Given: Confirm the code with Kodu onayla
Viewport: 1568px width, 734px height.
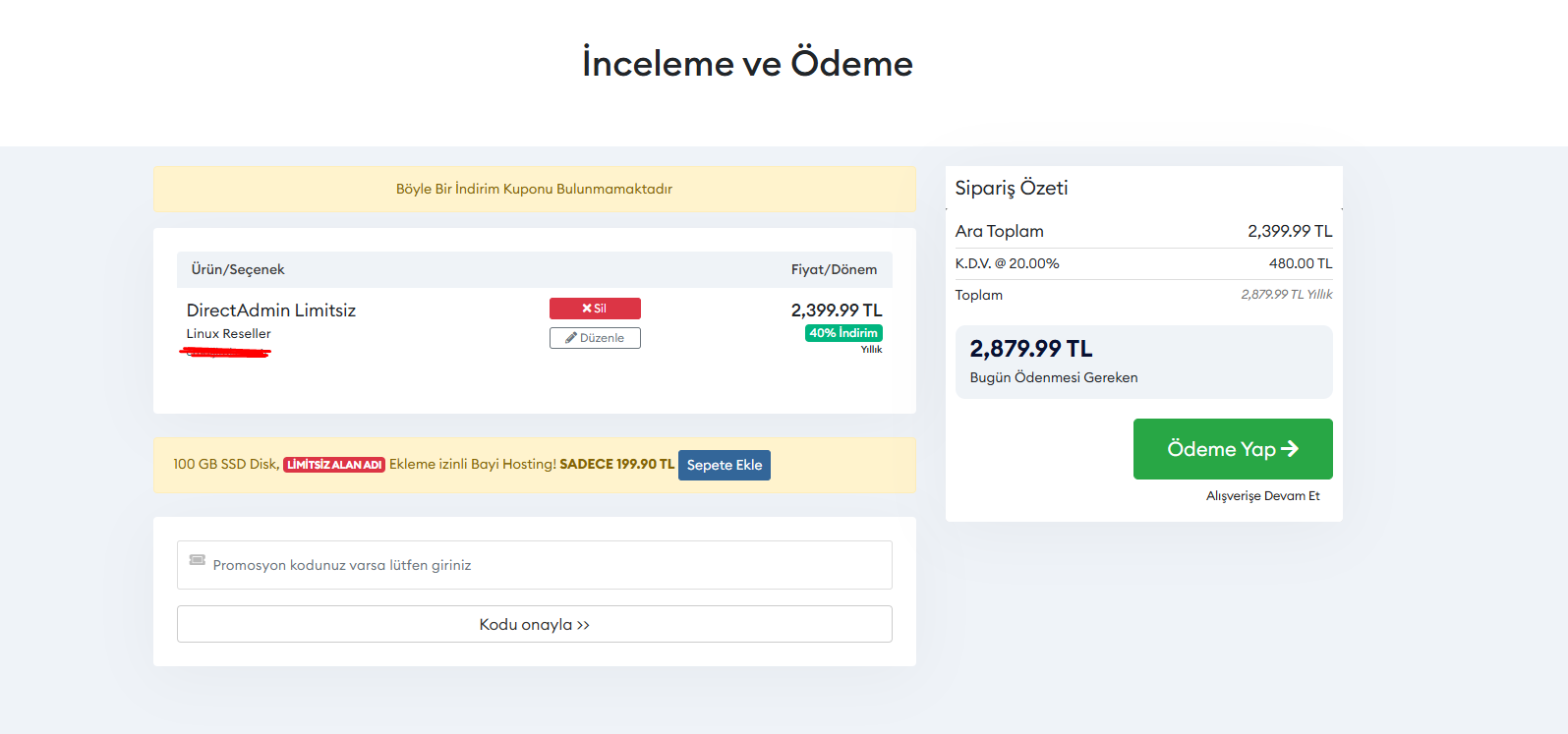Looking at the screenshot, I should 535,624.
